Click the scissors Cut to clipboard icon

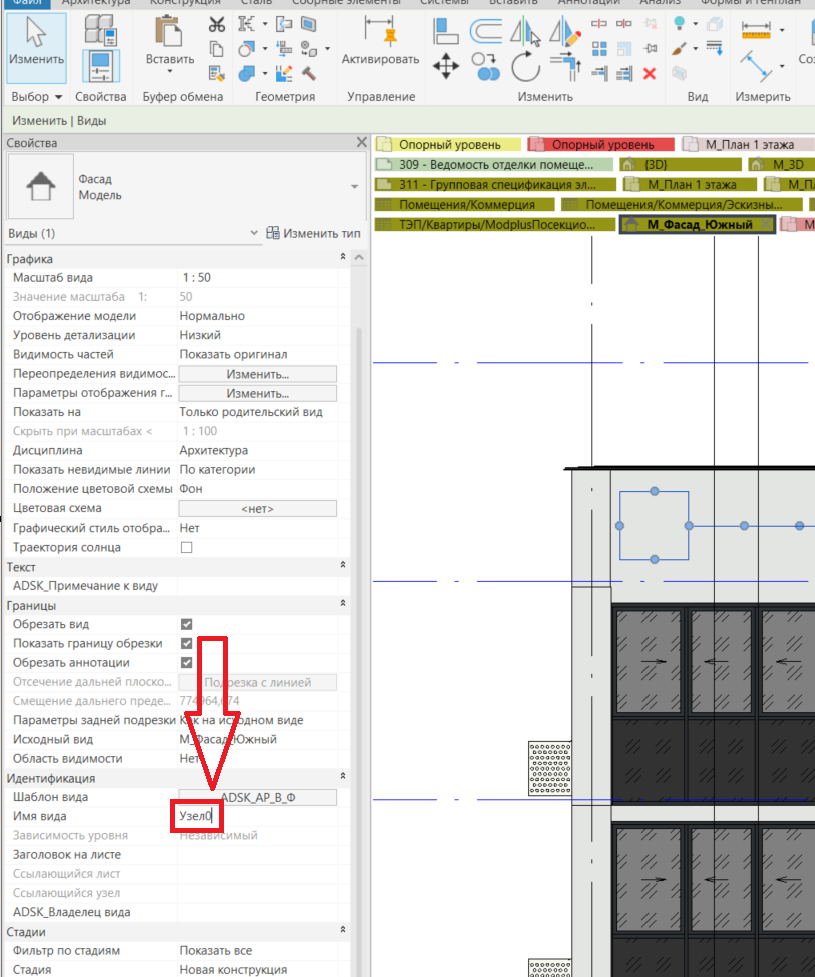pos(216,25)
